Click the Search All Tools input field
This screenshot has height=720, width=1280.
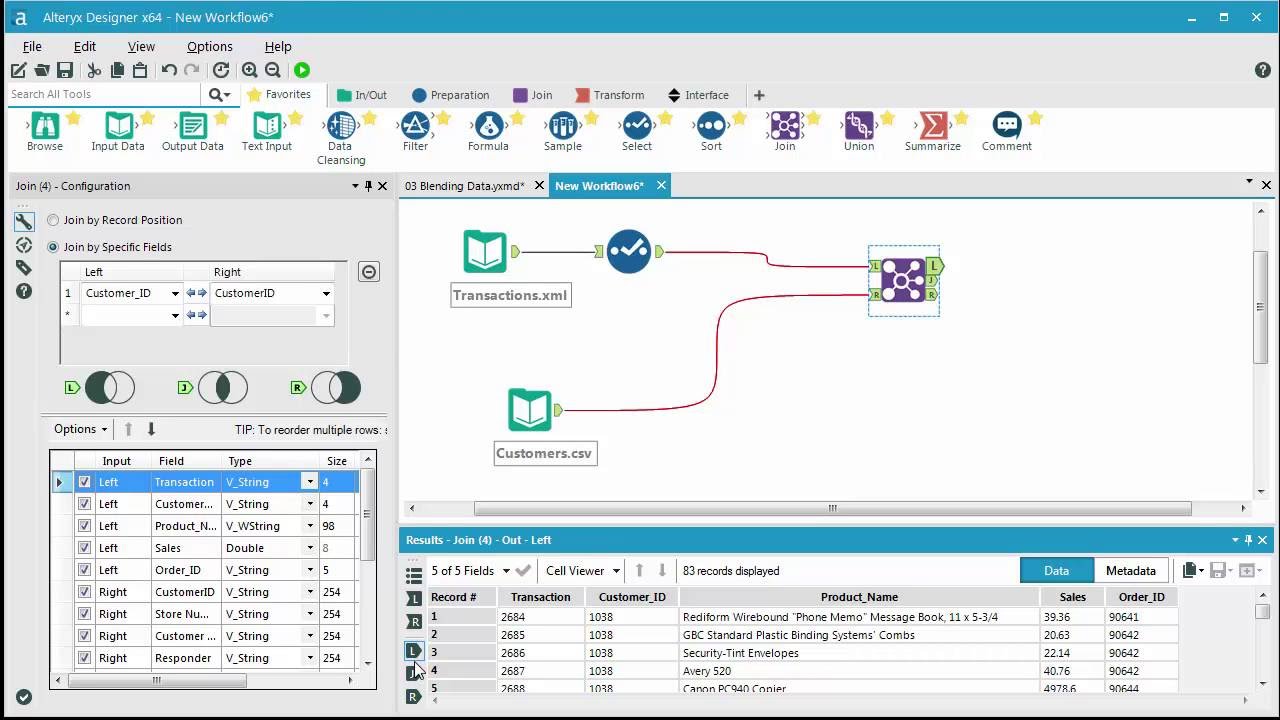coord(103,95)
